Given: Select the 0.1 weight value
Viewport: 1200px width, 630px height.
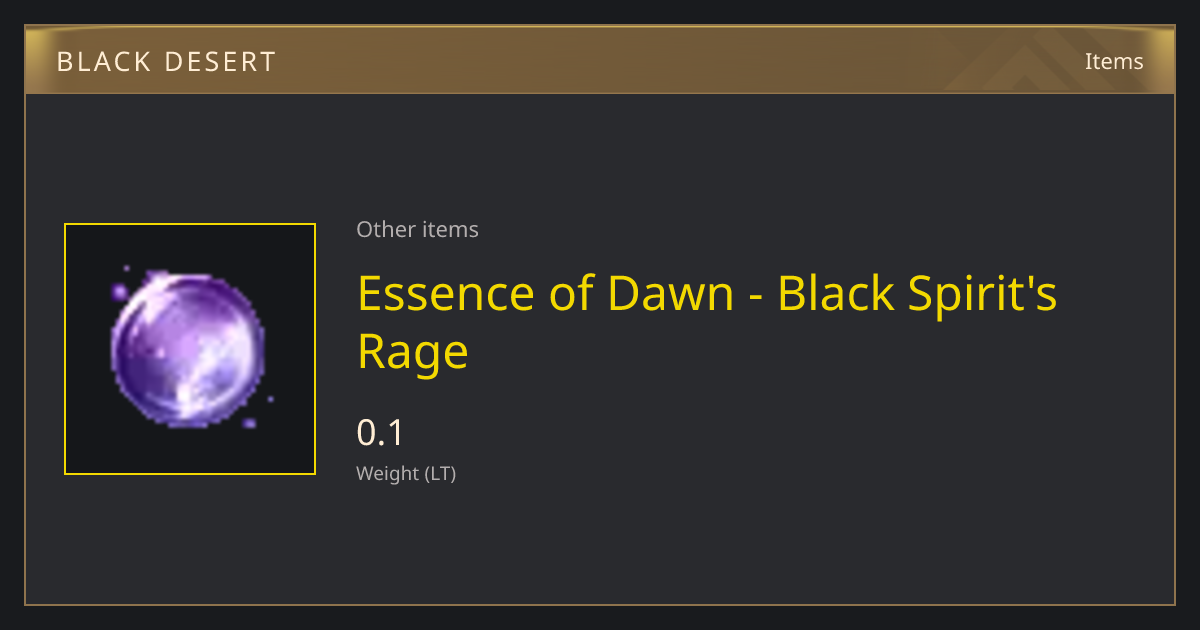Looking at the screenshot, I should pos(380,433).
